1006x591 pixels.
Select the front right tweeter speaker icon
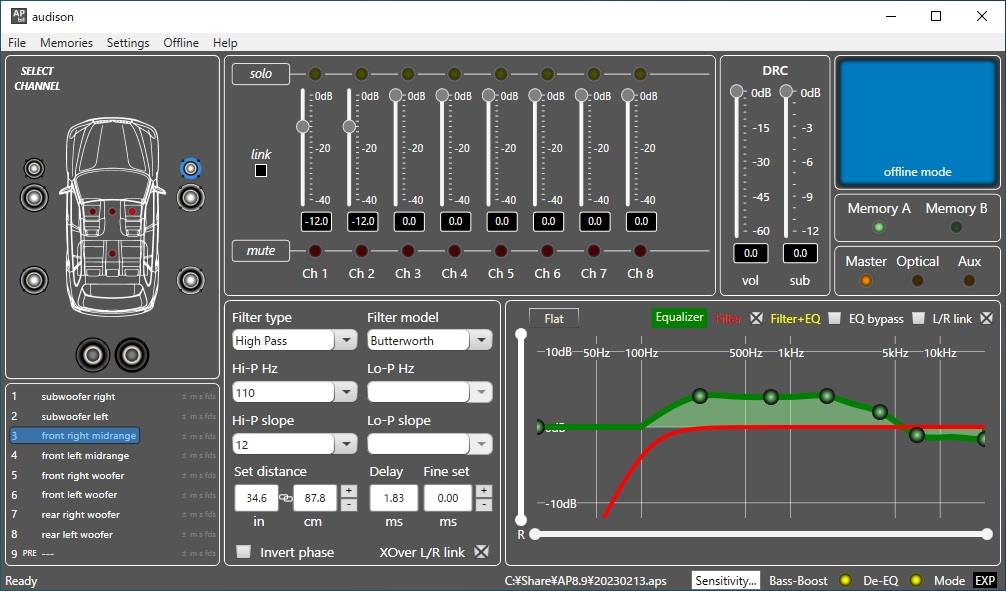191,168
